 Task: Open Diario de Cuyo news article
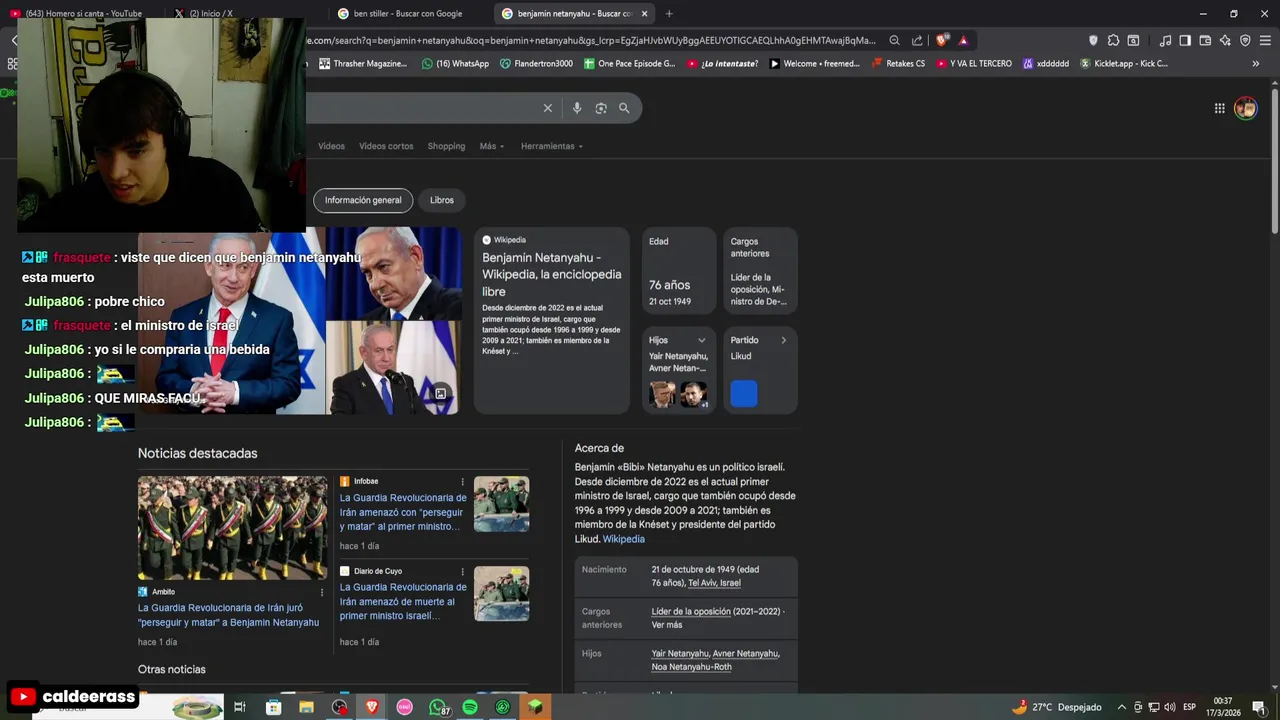(403, 601)
